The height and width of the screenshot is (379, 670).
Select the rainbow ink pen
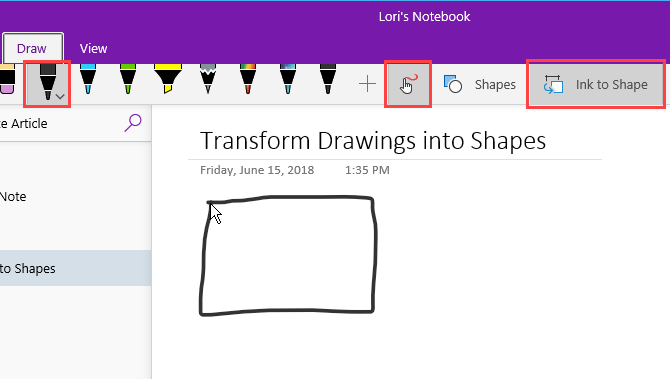click(248, 79)
